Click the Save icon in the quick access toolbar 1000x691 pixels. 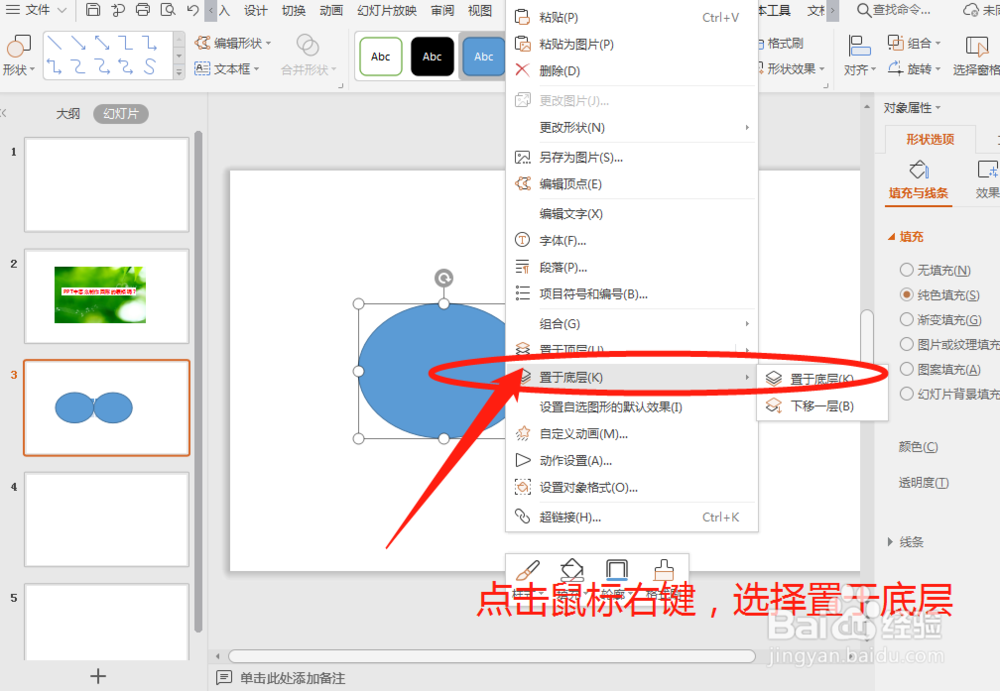click(x=93, y=10)
